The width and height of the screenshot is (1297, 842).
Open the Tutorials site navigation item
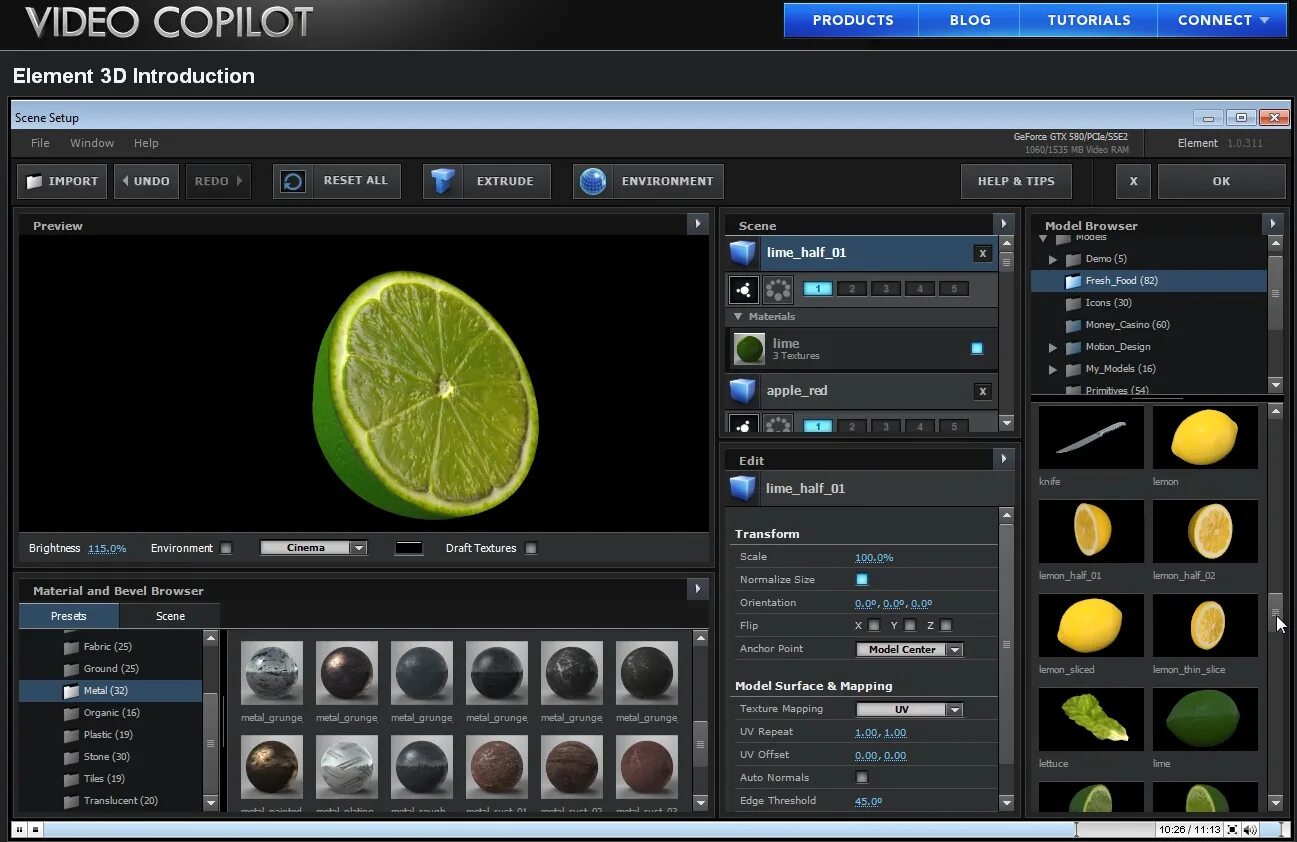(1089, 20)
